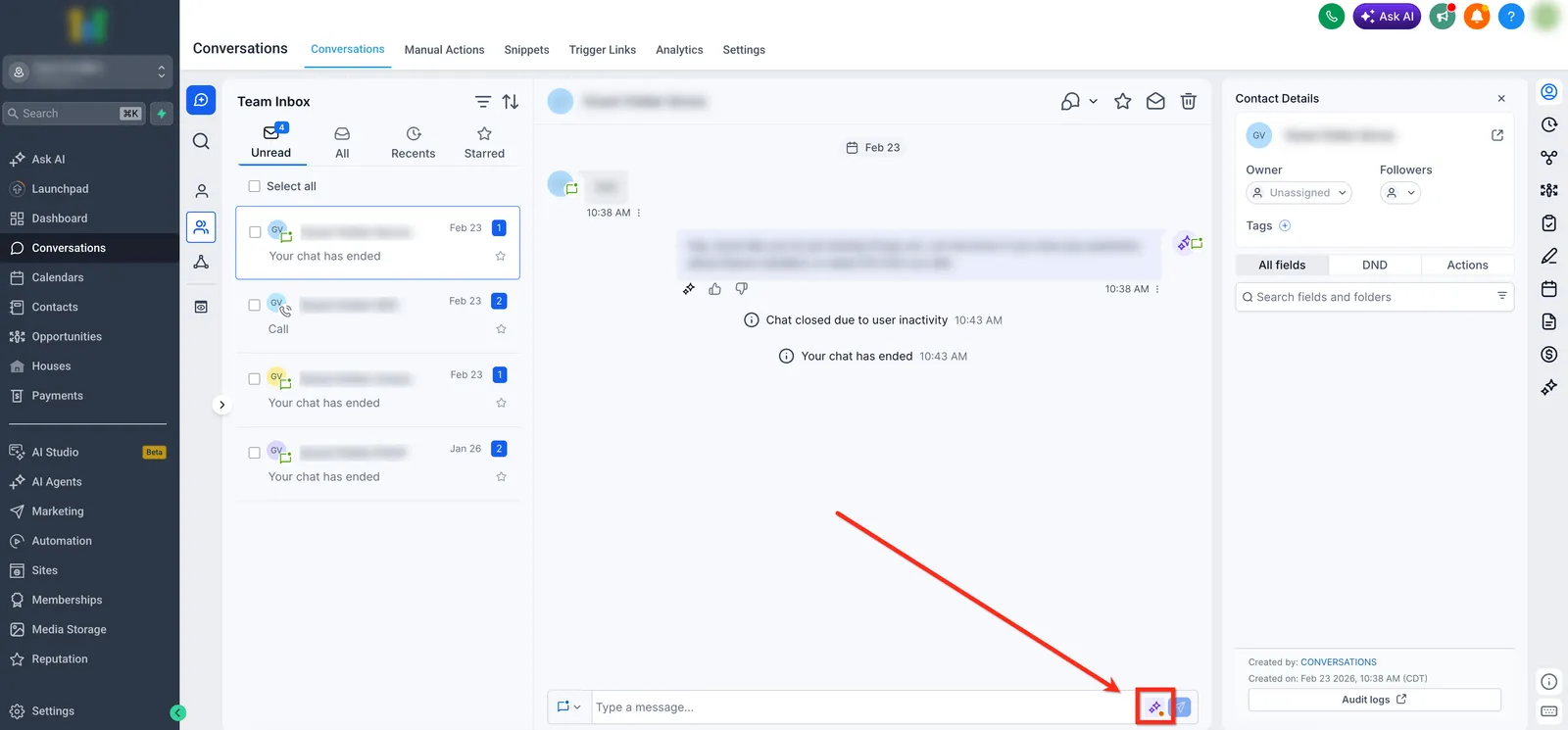Click the Type a message input
Screen dimensions: 1568x730
coord(862,707)
